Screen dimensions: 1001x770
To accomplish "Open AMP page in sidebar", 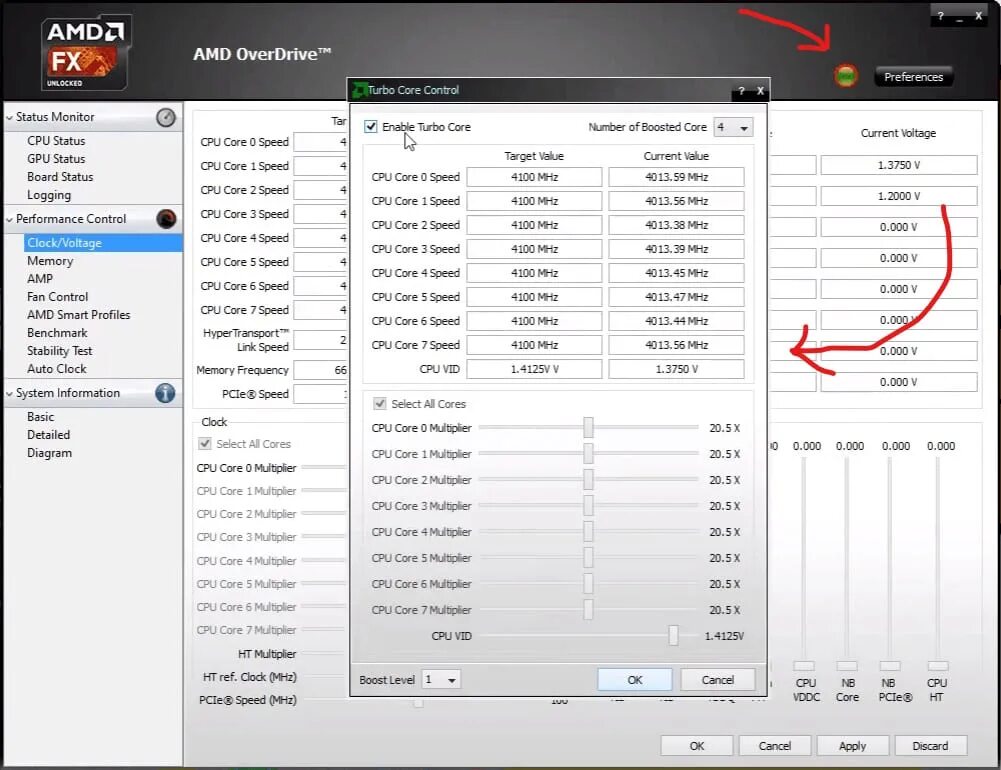I will [x=40, y=278].
